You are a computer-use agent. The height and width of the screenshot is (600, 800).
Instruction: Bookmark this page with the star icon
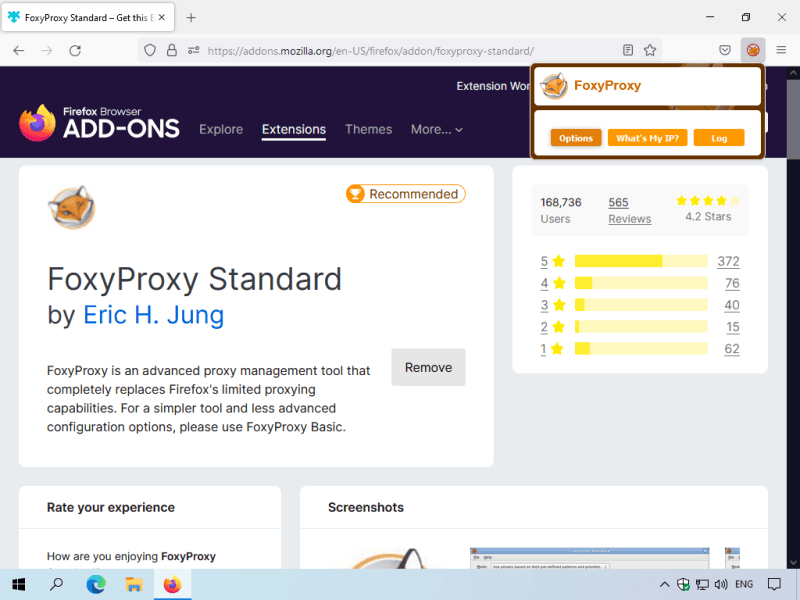[x=650, y=50]
